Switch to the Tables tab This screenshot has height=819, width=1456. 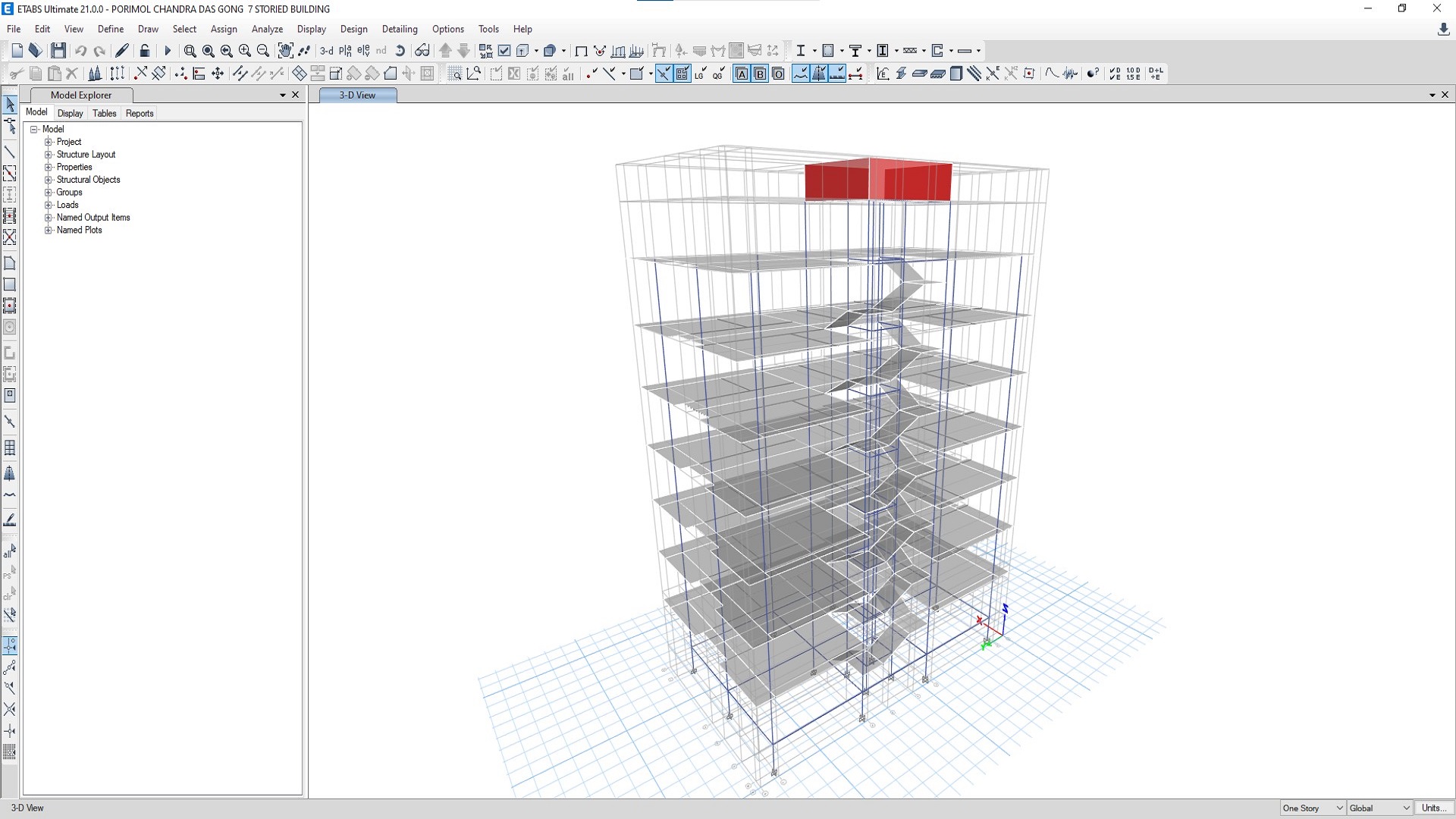(x=105, y=113)
